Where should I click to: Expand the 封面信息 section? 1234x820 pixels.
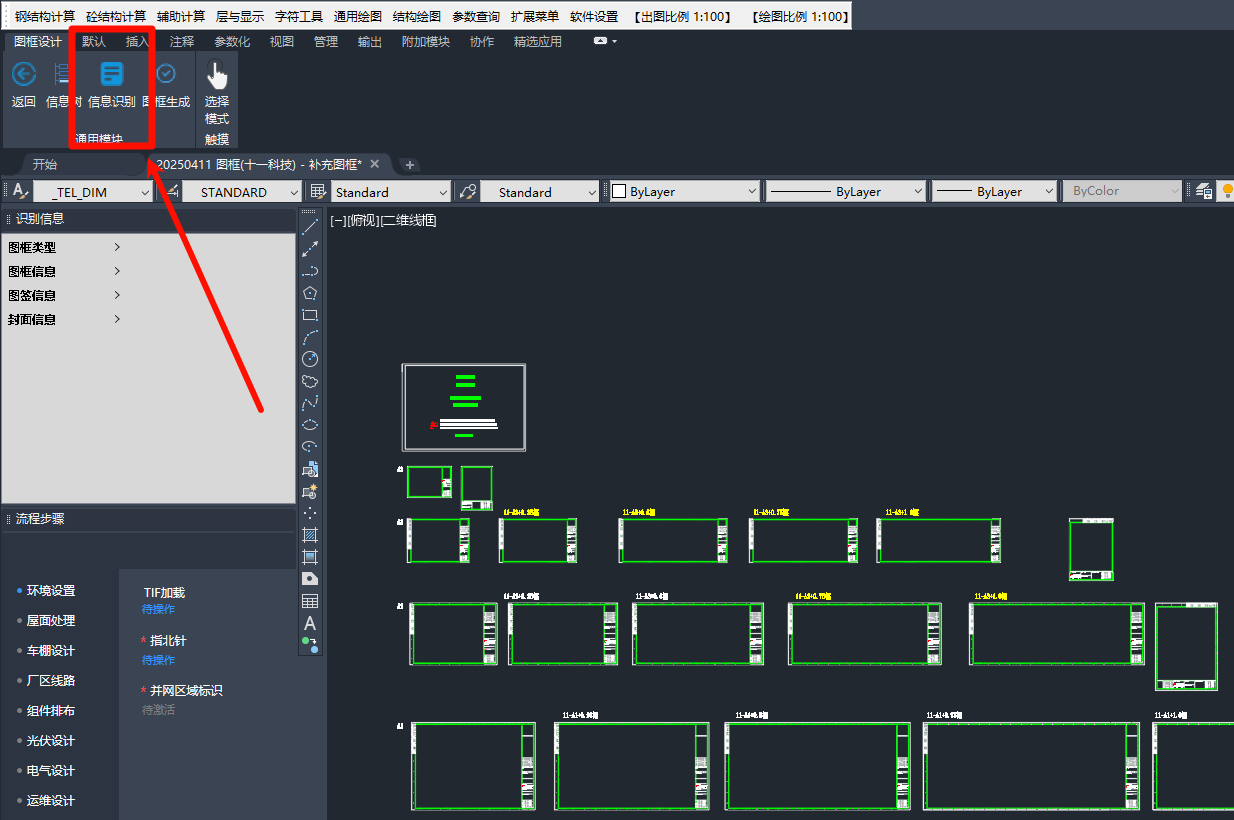[117, 319]
